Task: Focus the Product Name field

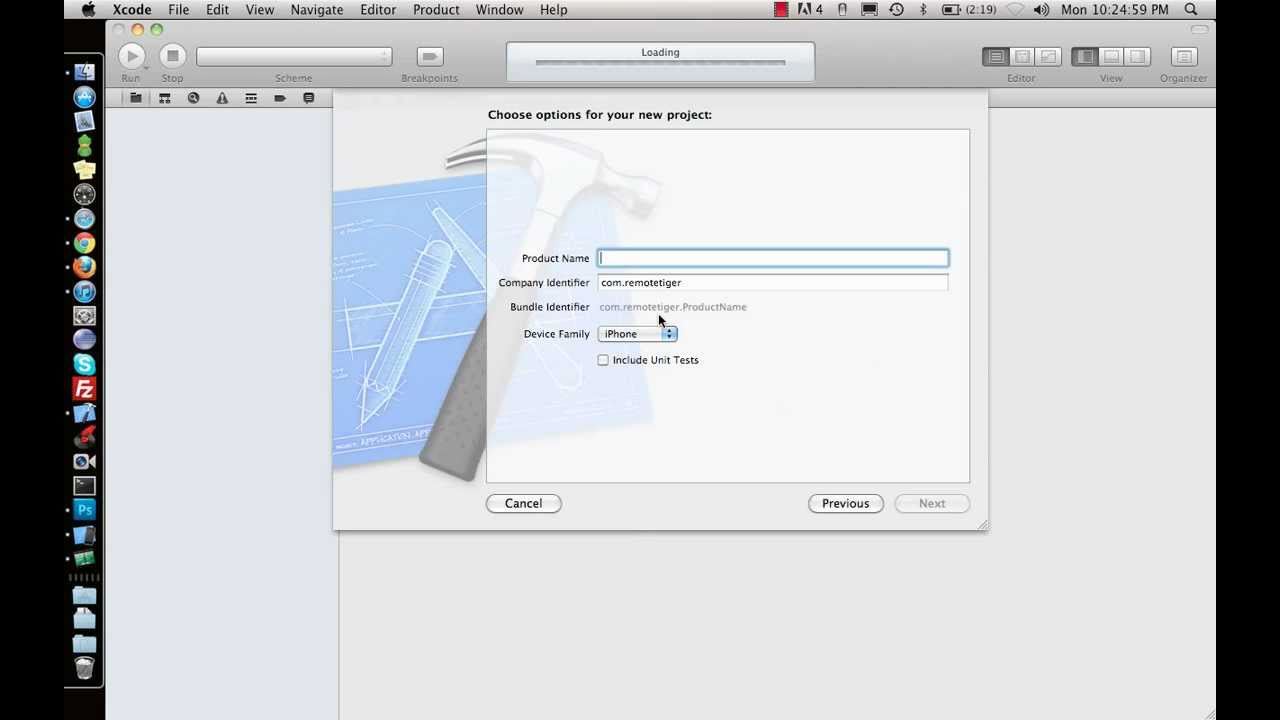Action: point(773,258)
